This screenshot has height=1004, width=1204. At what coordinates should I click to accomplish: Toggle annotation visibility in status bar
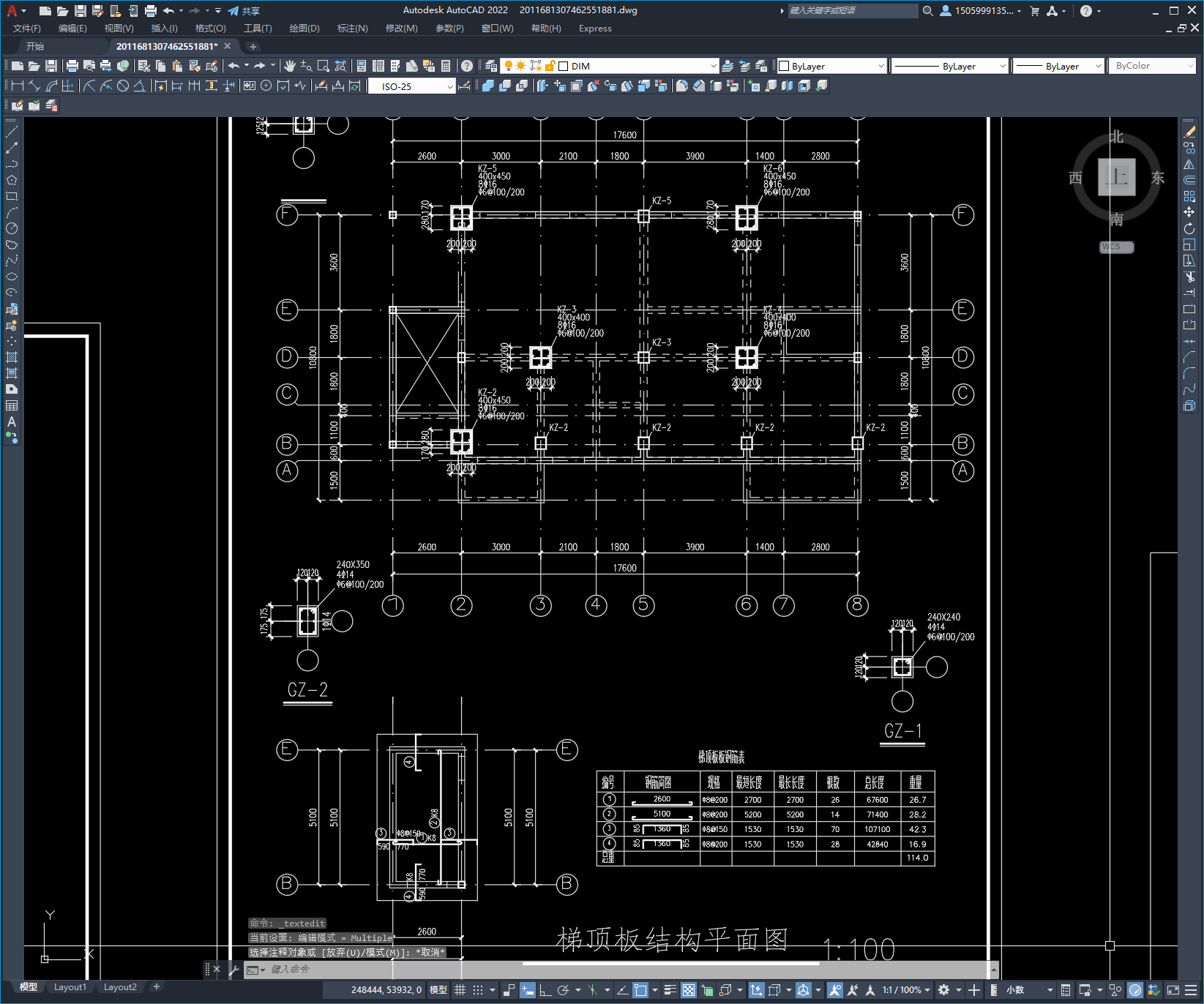pyautogui.click(x=835, y=990)
